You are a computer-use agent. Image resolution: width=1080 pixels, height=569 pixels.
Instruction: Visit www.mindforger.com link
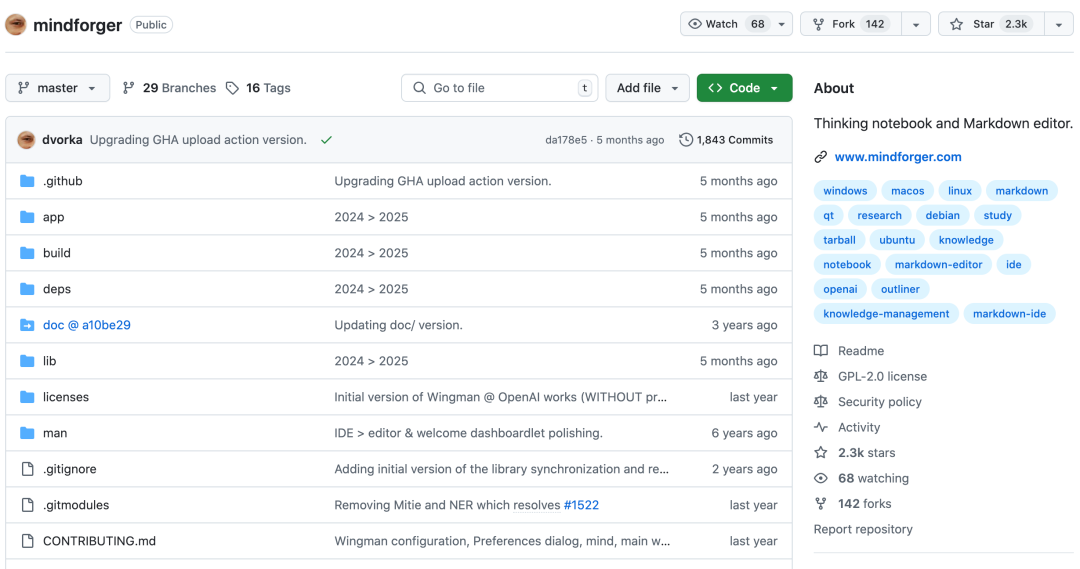click(x=897, y=157)
